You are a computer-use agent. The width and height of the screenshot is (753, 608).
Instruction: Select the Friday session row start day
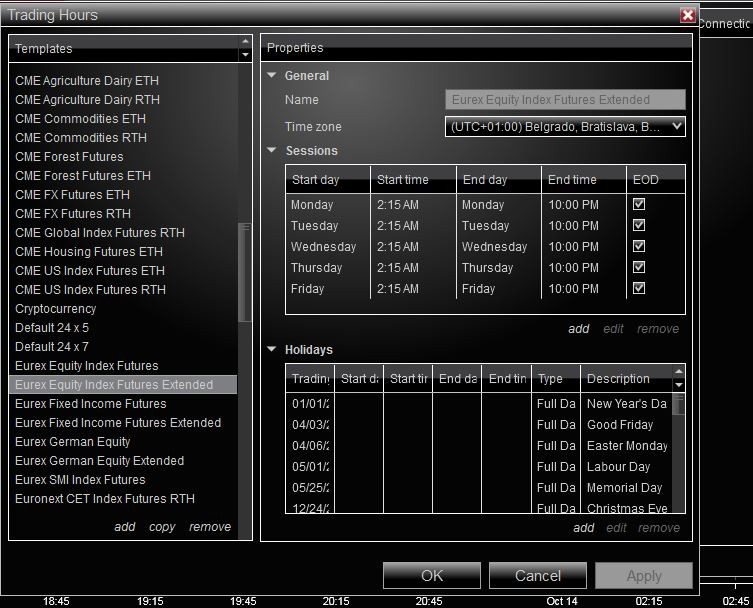click(x=307, y=289)
